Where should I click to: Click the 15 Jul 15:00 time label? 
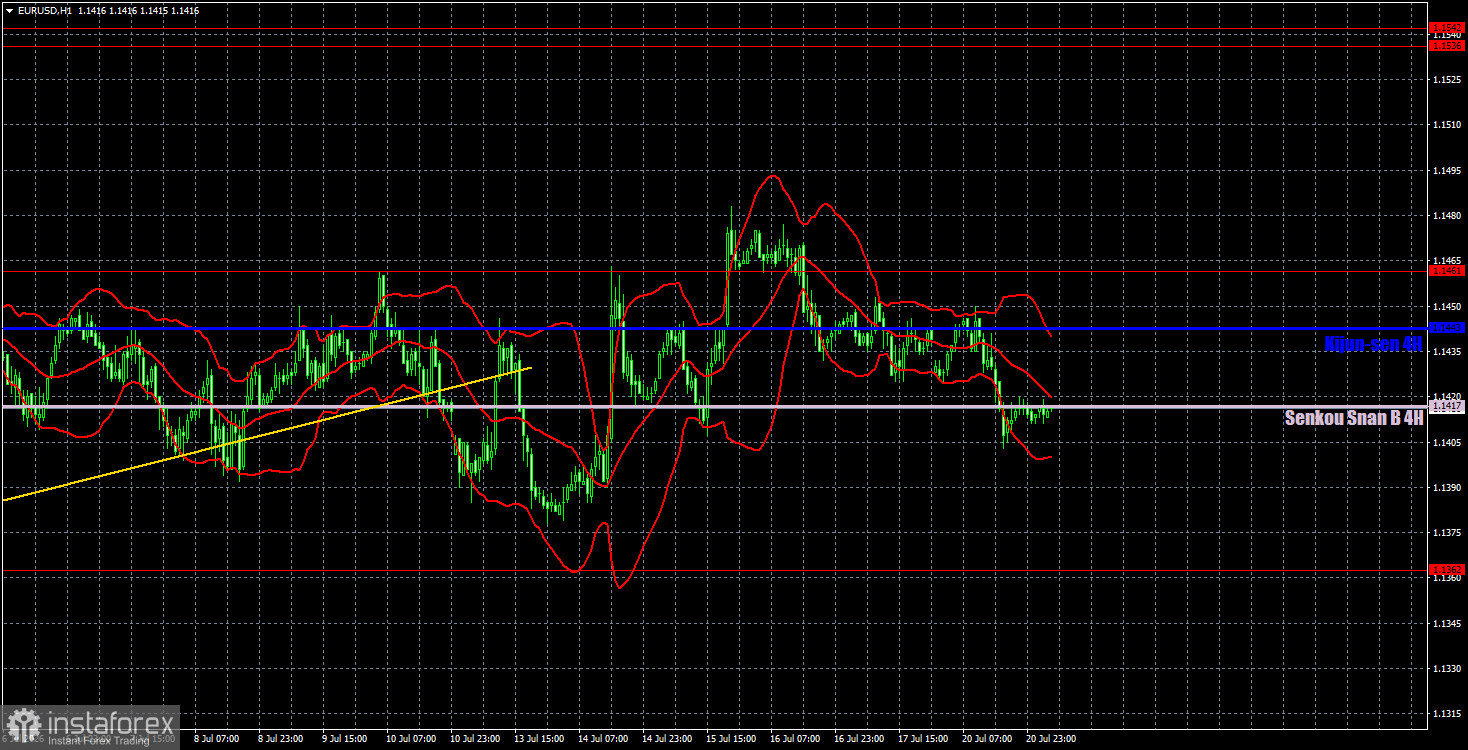tap(729, 739)
